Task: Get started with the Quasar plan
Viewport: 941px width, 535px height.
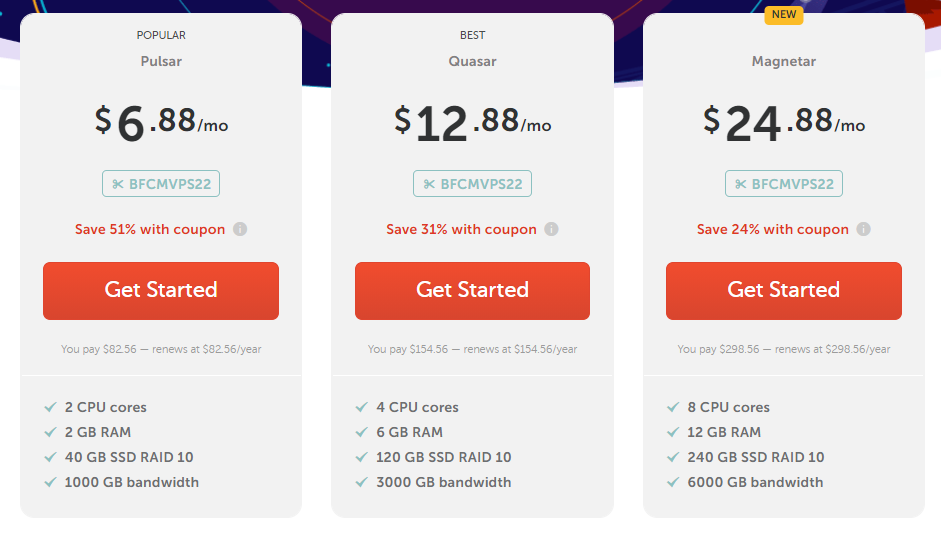Action: [472, 291]
